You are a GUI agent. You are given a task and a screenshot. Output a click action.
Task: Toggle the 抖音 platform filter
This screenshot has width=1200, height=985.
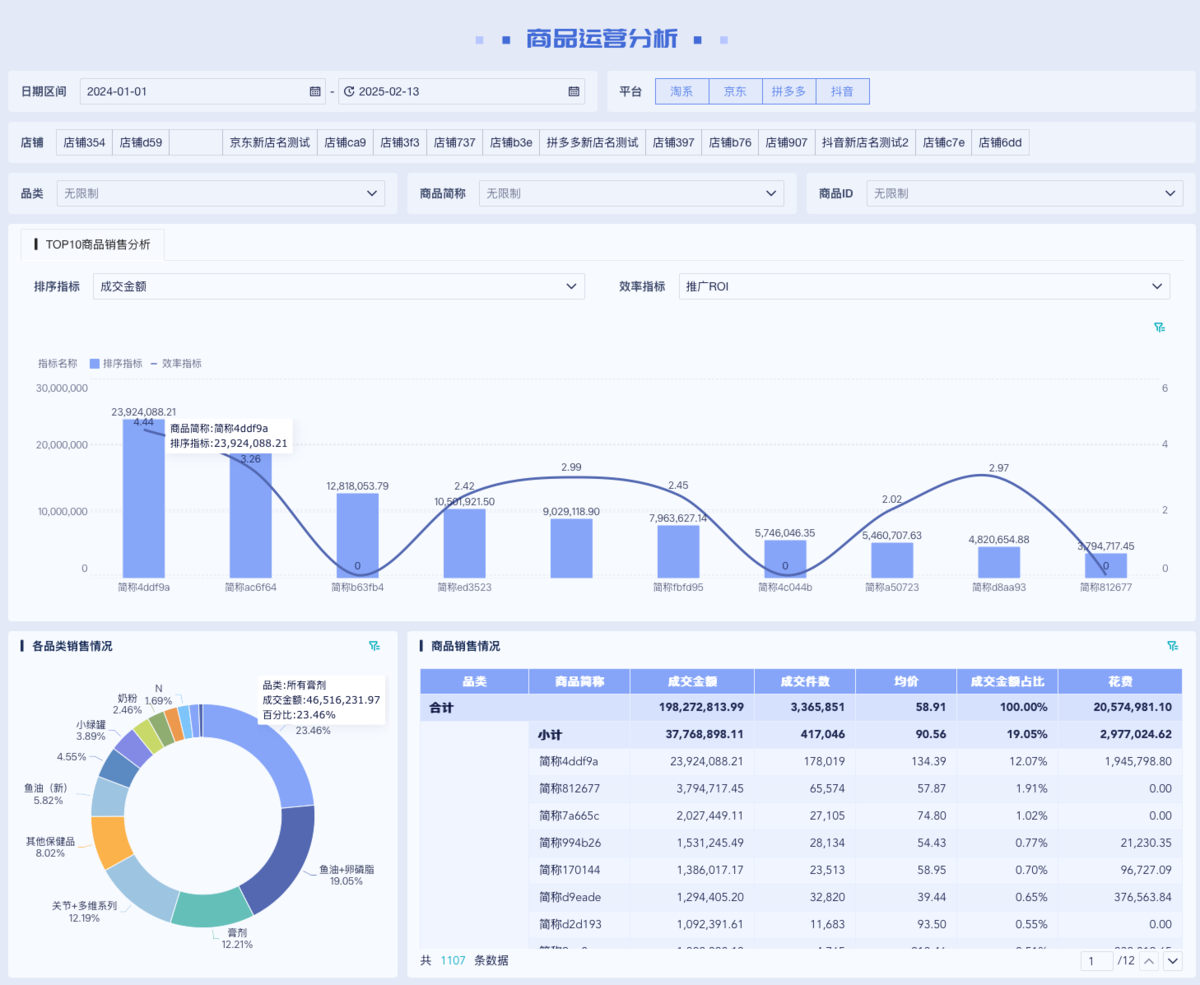[842, 91]
